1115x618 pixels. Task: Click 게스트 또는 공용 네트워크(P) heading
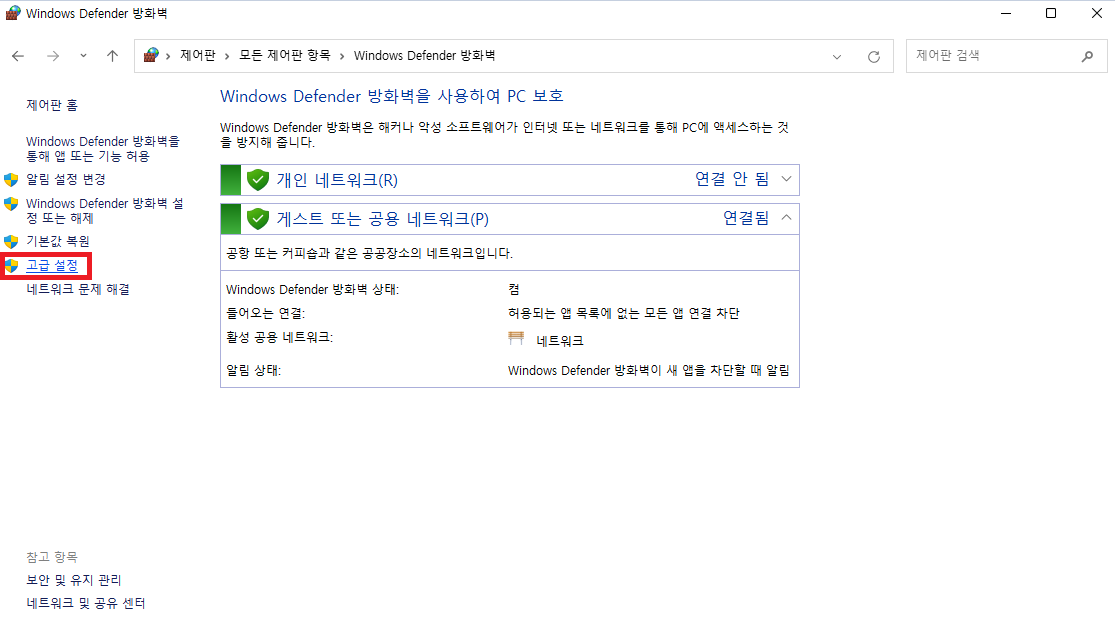(x=383, y=219)
